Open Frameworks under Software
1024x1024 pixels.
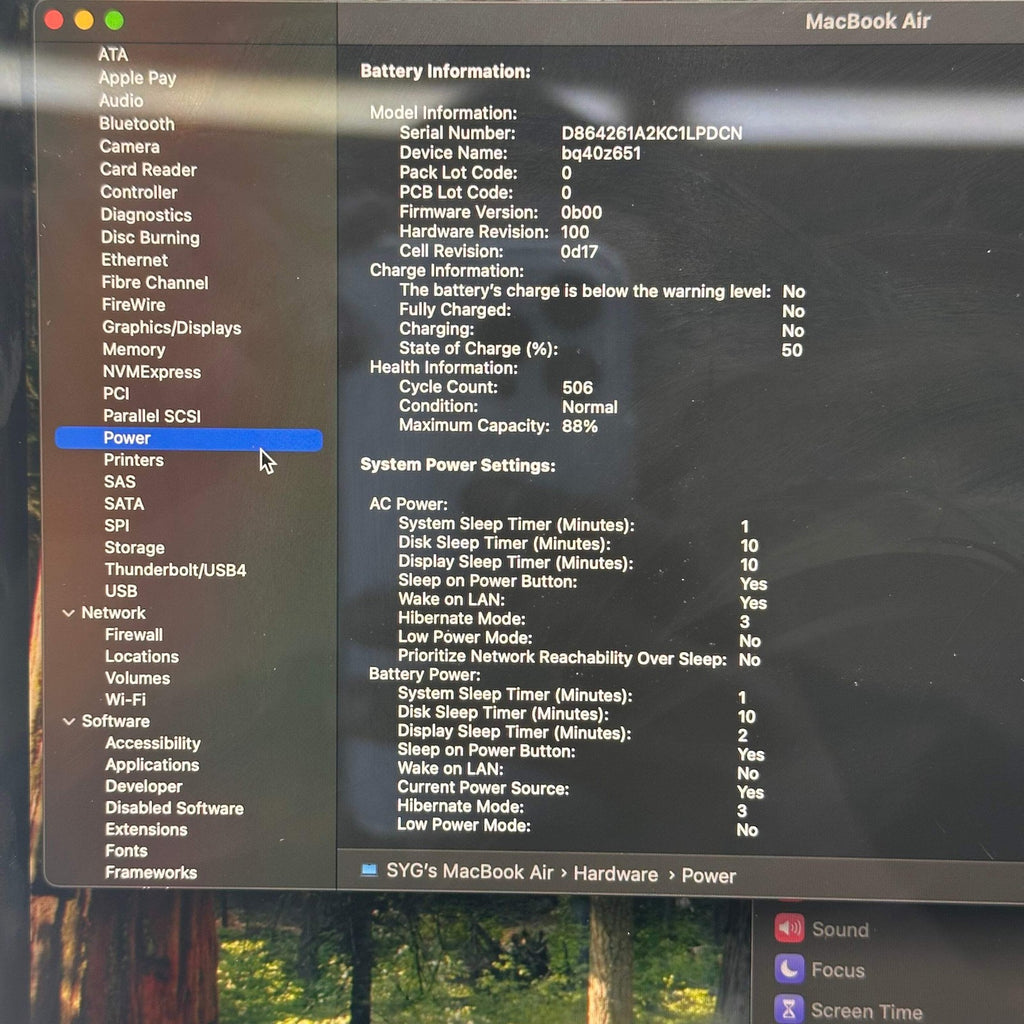151,872
